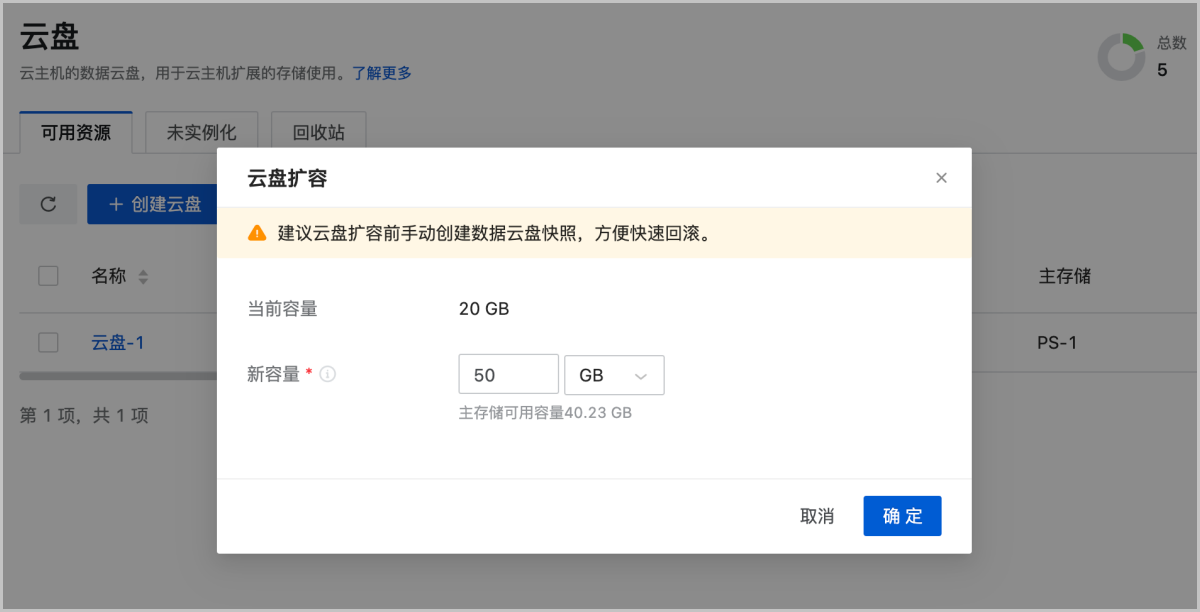Click the info icon next to 新容量

(327, 375)
